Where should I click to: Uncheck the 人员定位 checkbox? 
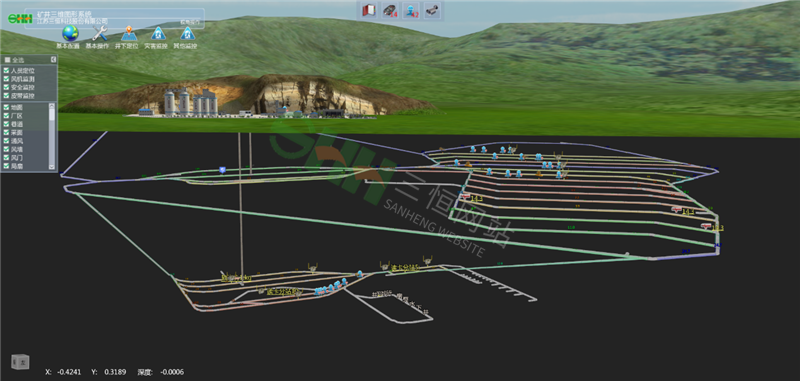(6, 70)
